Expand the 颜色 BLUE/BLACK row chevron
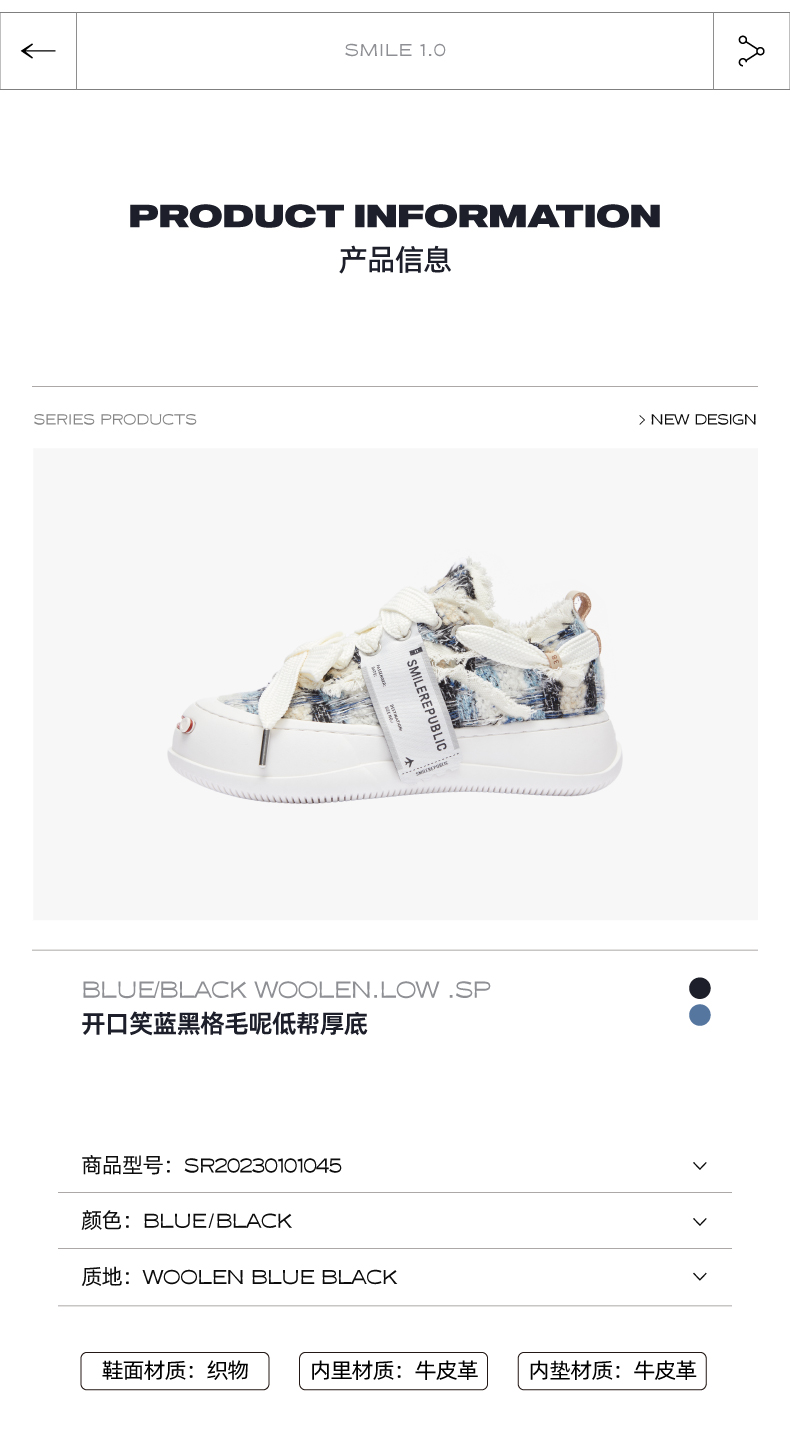Image resolution: width=790 pixels, height=1435 pixels. pos(700,1222)
